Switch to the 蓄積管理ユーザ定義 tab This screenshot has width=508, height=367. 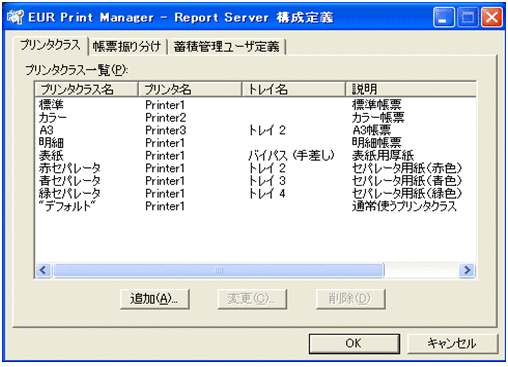[226, 46]
